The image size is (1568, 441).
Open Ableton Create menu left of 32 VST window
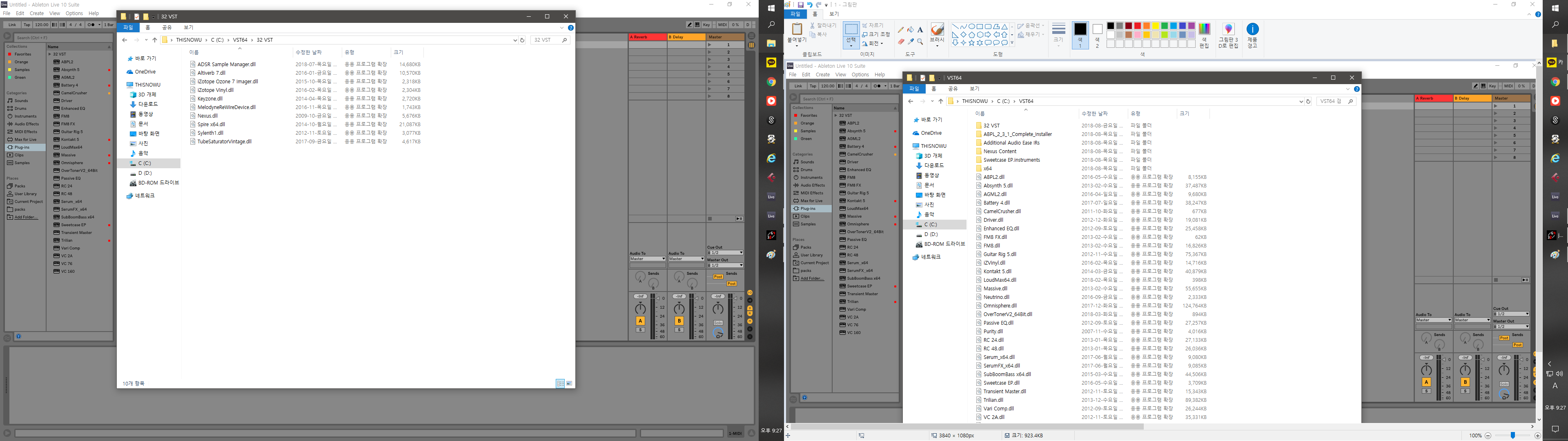click(x=36, y=13)
